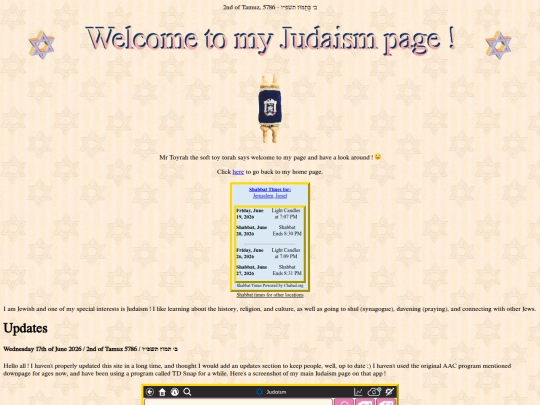Click the message text bar in TD Snap screenshot
The height and width of the screenshot is (405, 540).
[238, 402]
